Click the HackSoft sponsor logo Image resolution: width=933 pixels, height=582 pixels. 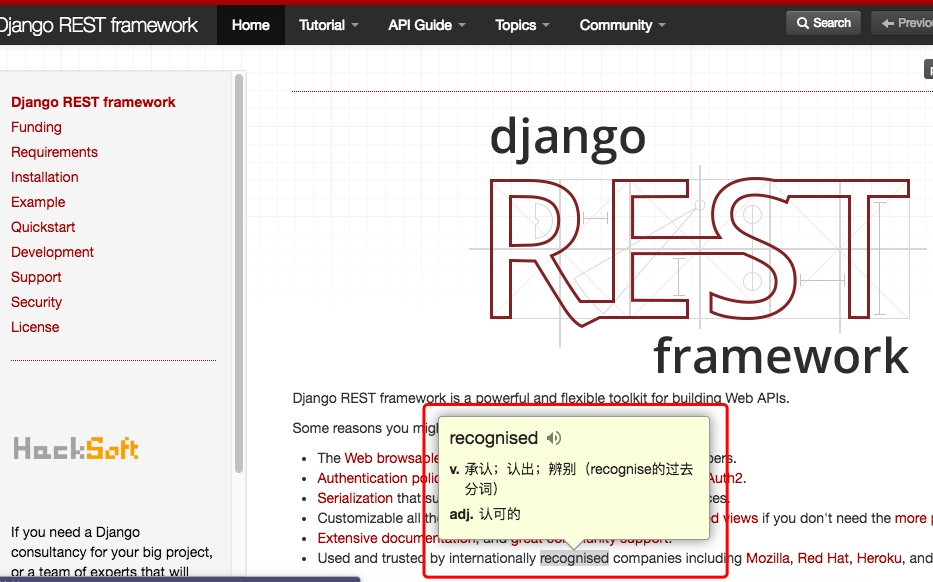(x=76, y=449)
